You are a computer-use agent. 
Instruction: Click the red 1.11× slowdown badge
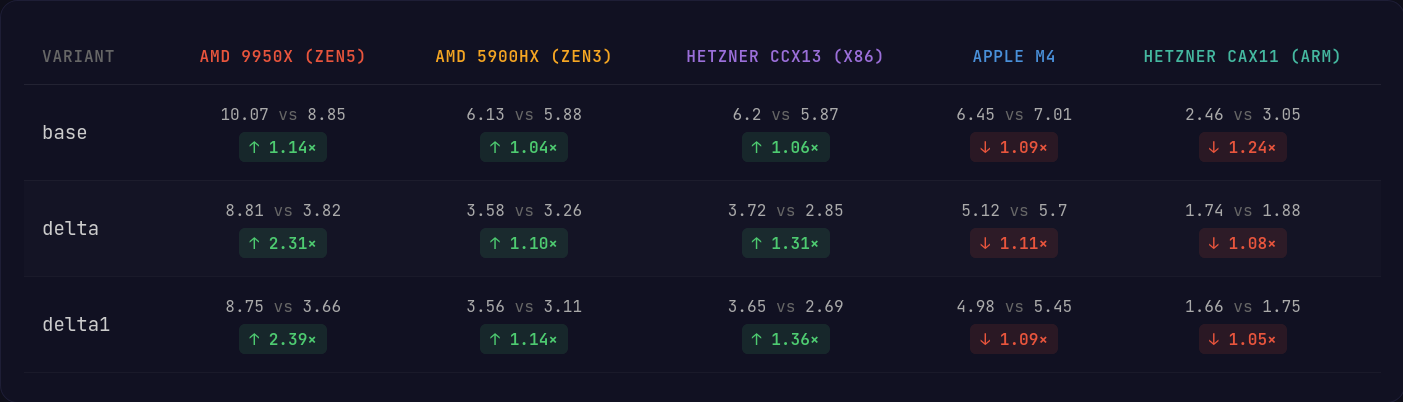pos(1013,244)
